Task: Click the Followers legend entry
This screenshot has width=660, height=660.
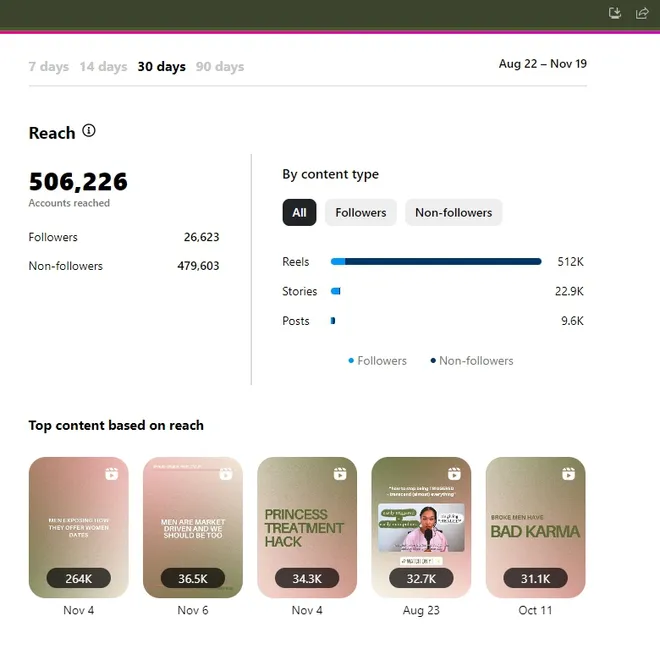Action: click(x=378, y=361)
